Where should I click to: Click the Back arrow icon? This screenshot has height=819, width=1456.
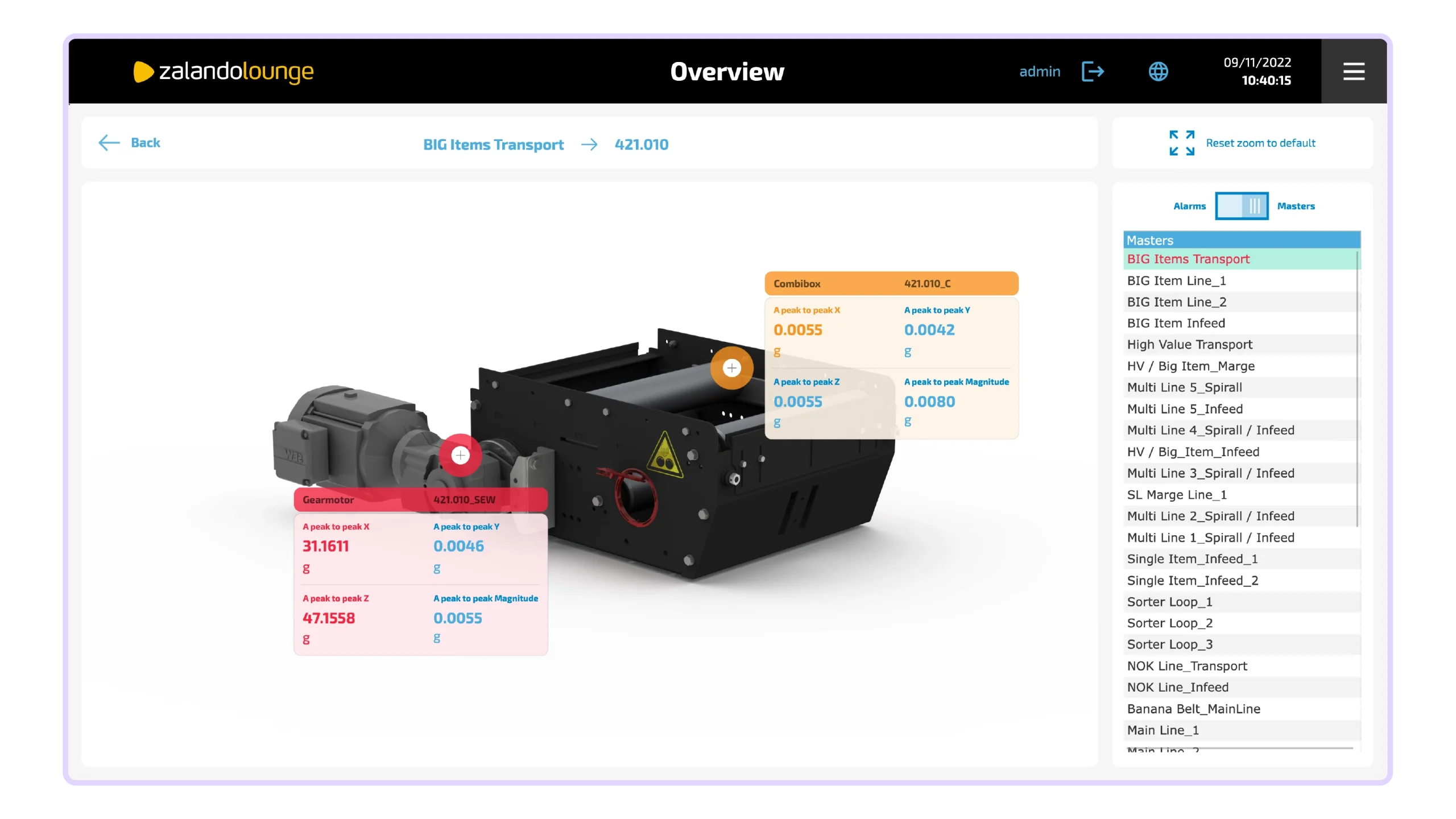(x=109, y=143)
